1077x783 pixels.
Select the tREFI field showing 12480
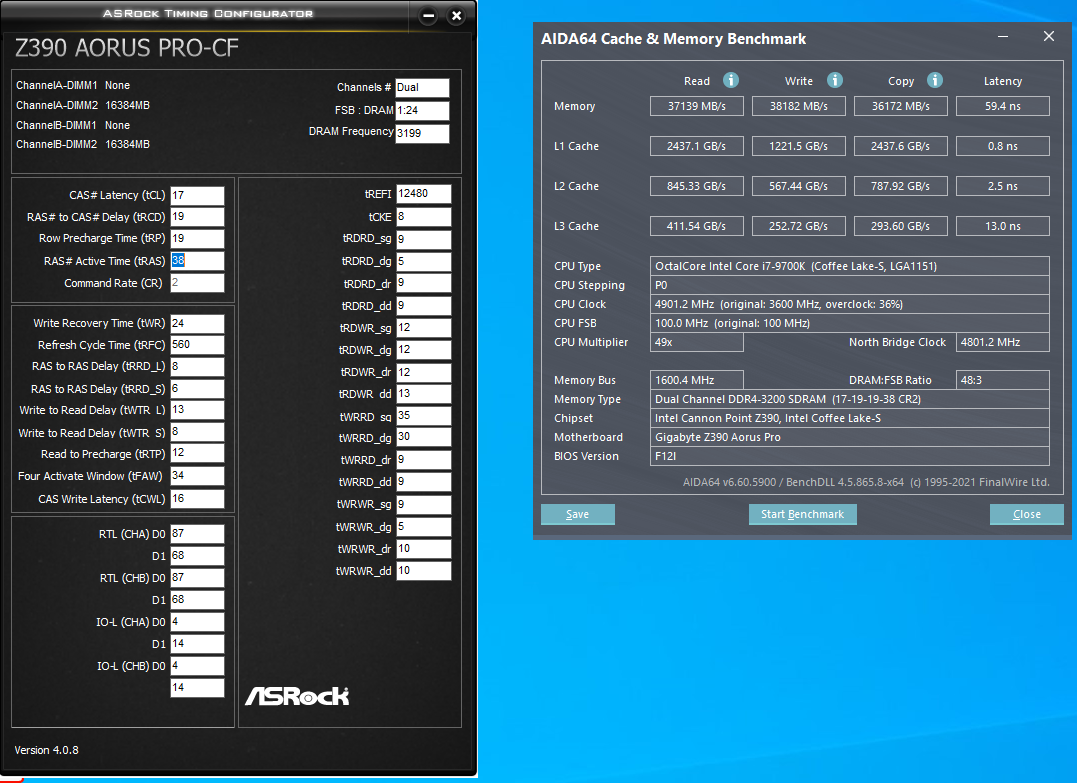423,194
